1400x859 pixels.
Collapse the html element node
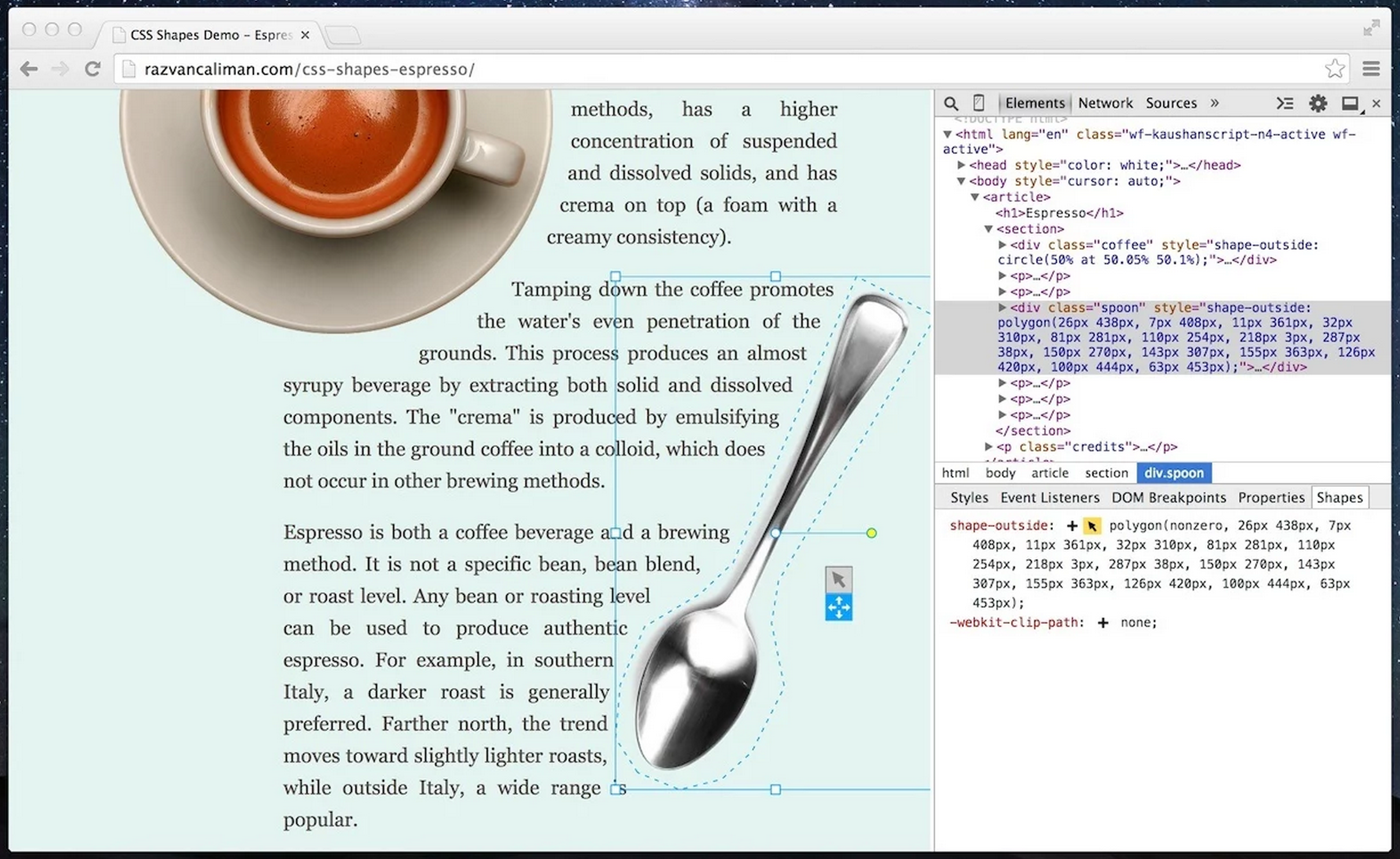coord(948,134)
